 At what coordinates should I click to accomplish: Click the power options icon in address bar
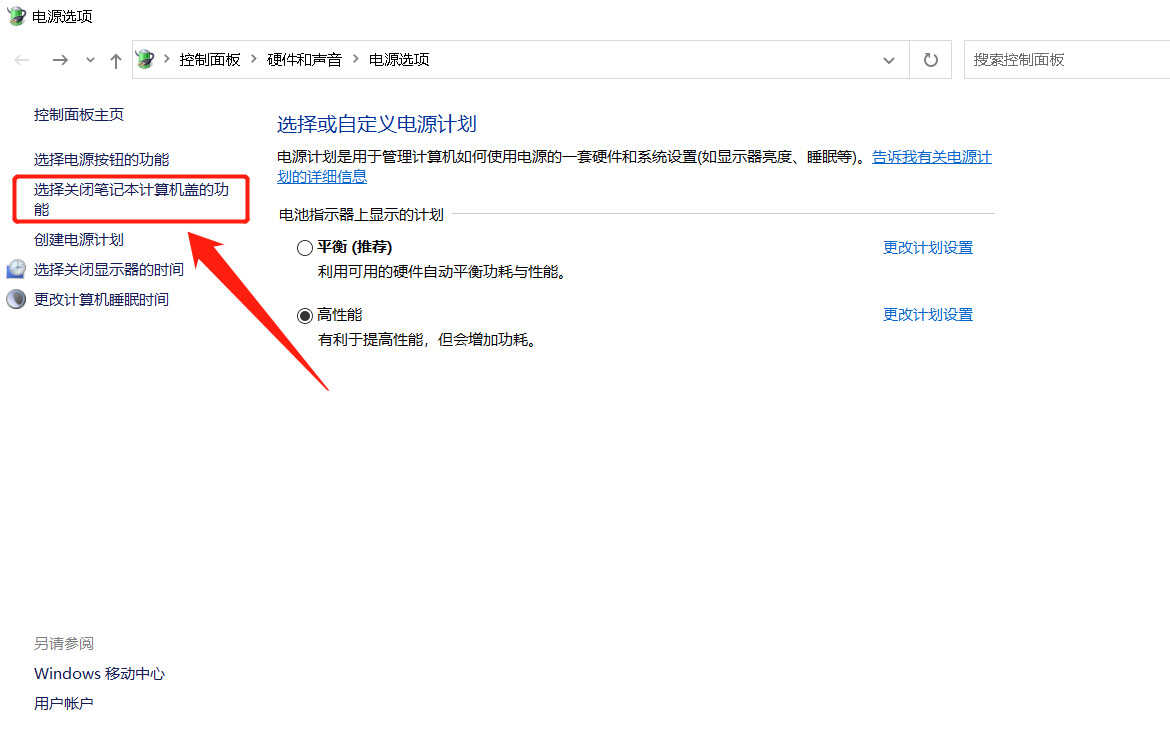pos(145,59)
